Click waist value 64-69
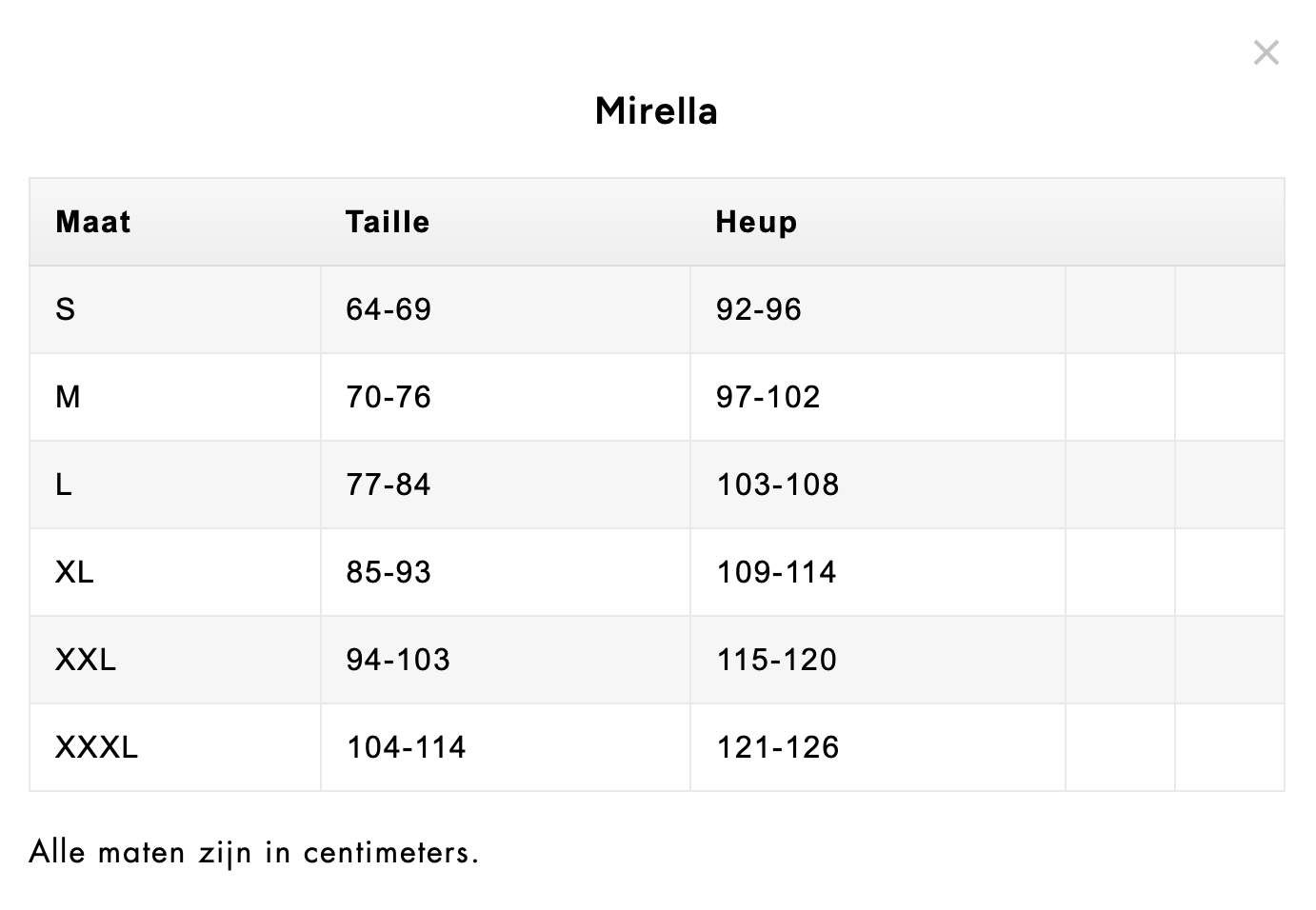 [x=389, y=309]
